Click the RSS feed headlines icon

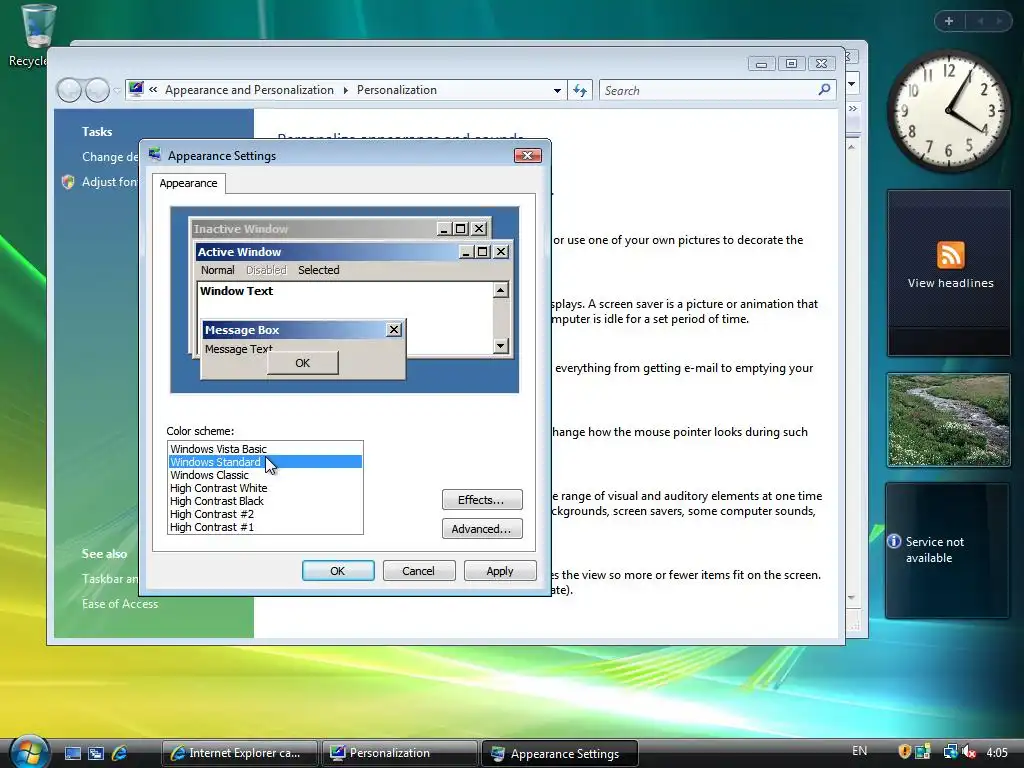[950, 255]
